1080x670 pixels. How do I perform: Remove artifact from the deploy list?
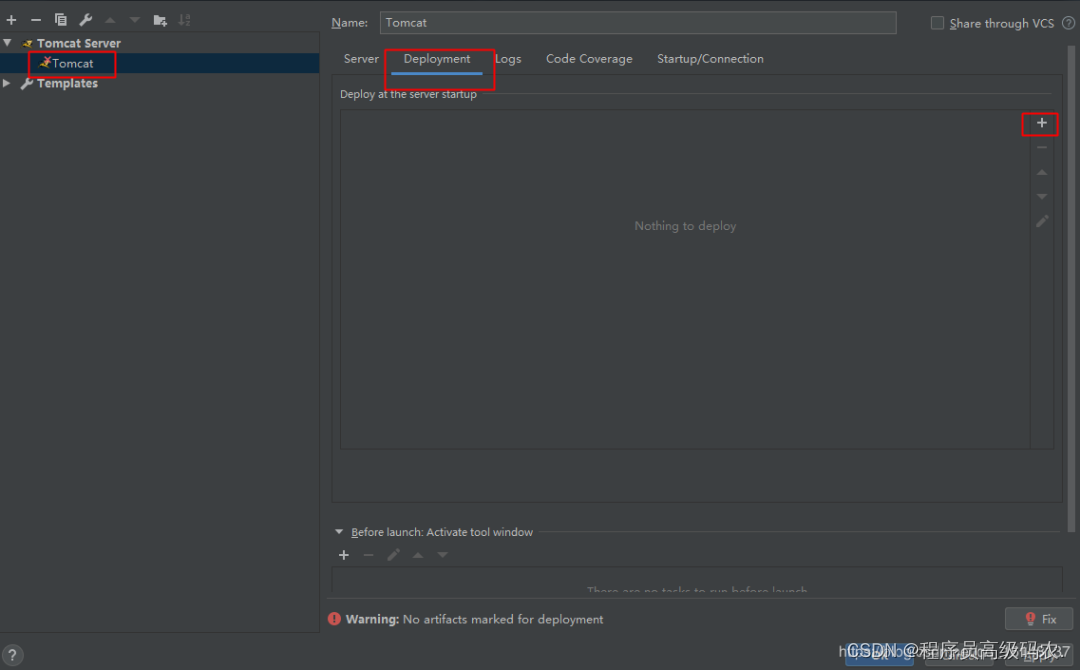coord(1041,147)
